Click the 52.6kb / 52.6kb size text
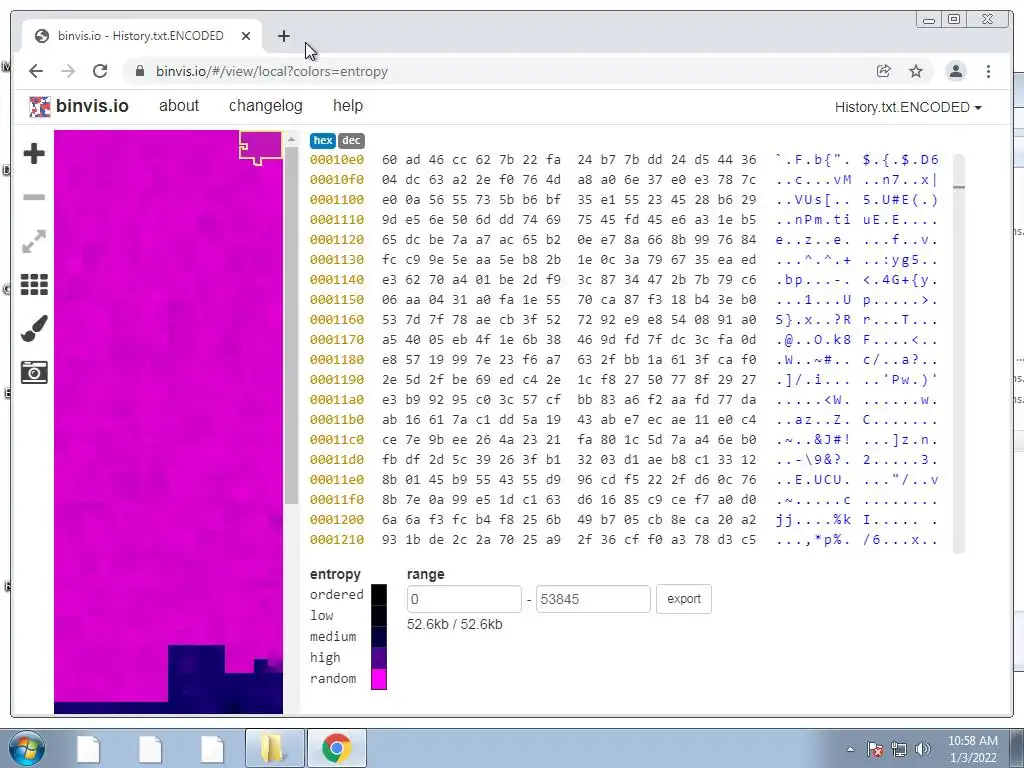 (x=455, y=624)
